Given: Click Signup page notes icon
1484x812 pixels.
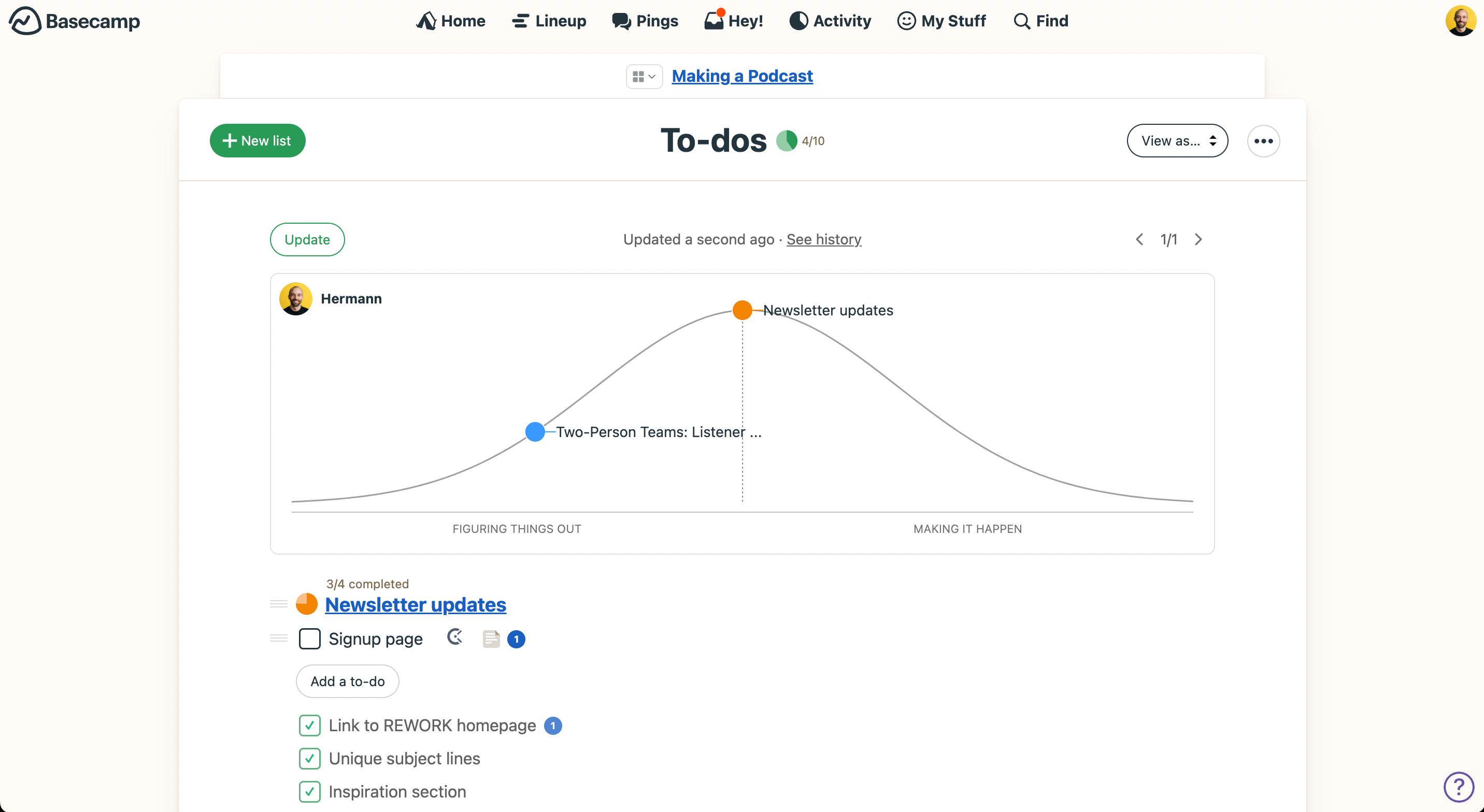Looking at the screenshot, I should click(491, 639).
